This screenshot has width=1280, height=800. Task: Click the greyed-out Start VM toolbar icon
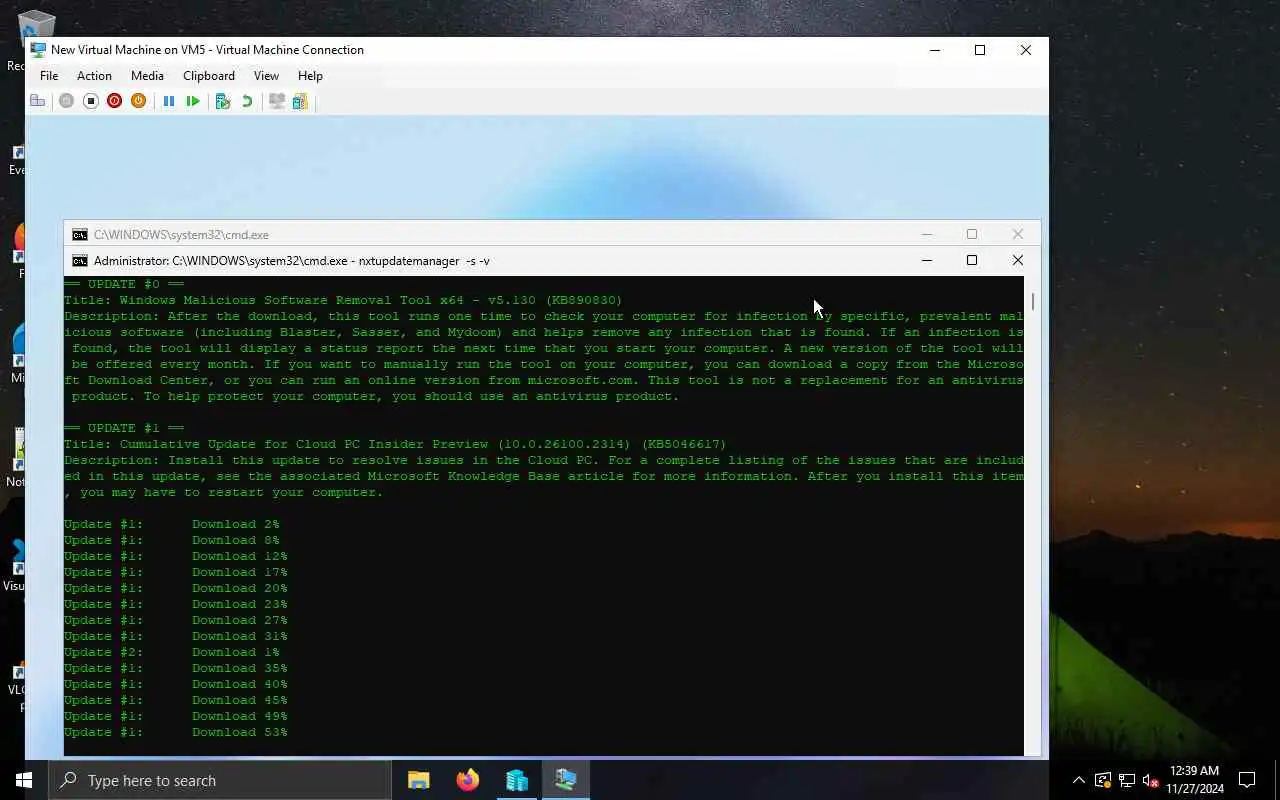pos(66,101)
